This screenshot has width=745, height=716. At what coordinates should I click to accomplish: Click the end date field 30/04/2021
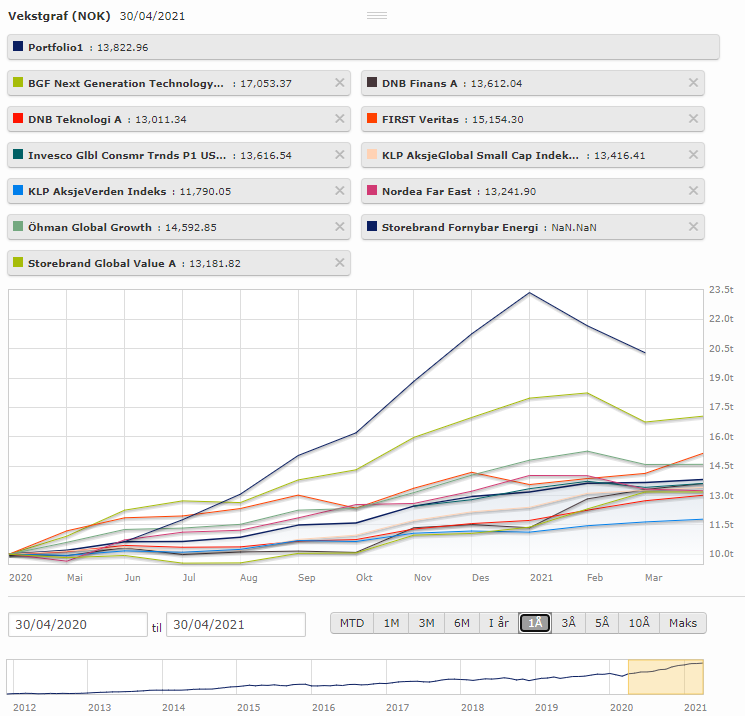[236, 624]
